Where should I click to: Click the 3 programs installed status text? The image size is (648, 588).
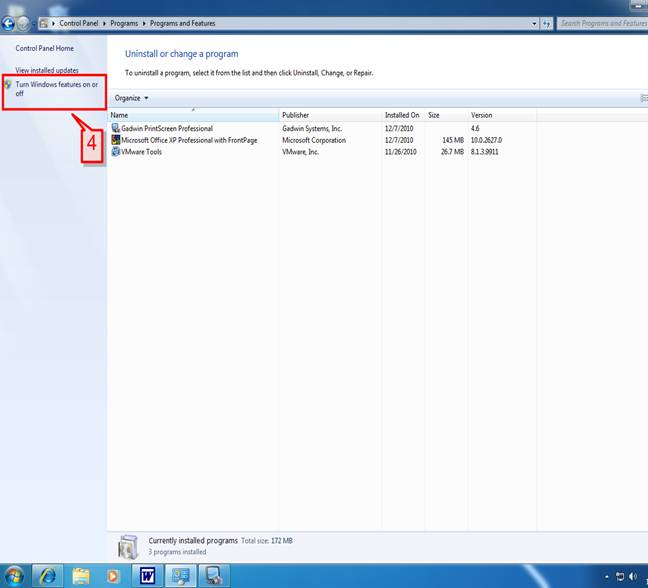tap(177, 552)
